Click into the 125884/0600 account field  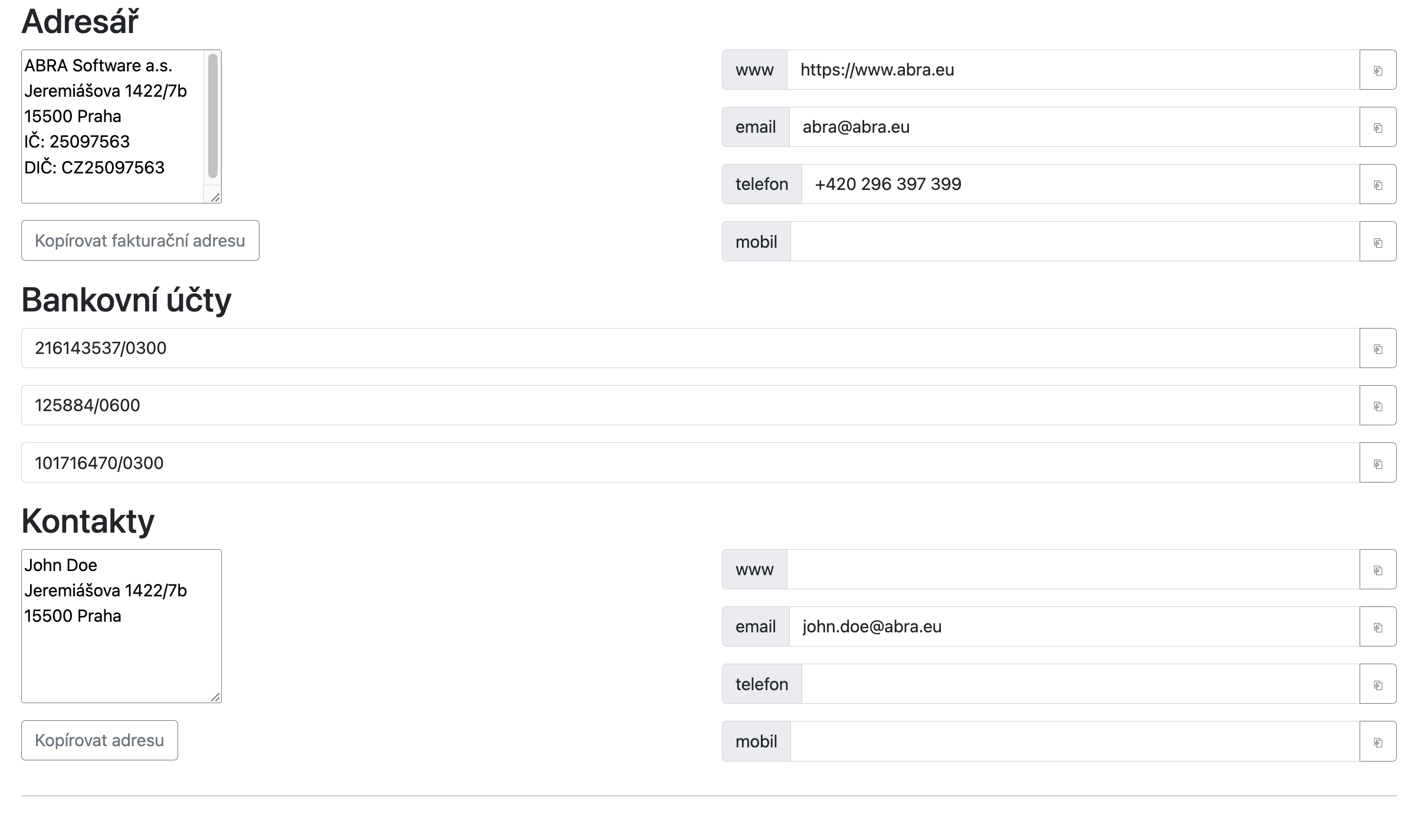[690, 406]
